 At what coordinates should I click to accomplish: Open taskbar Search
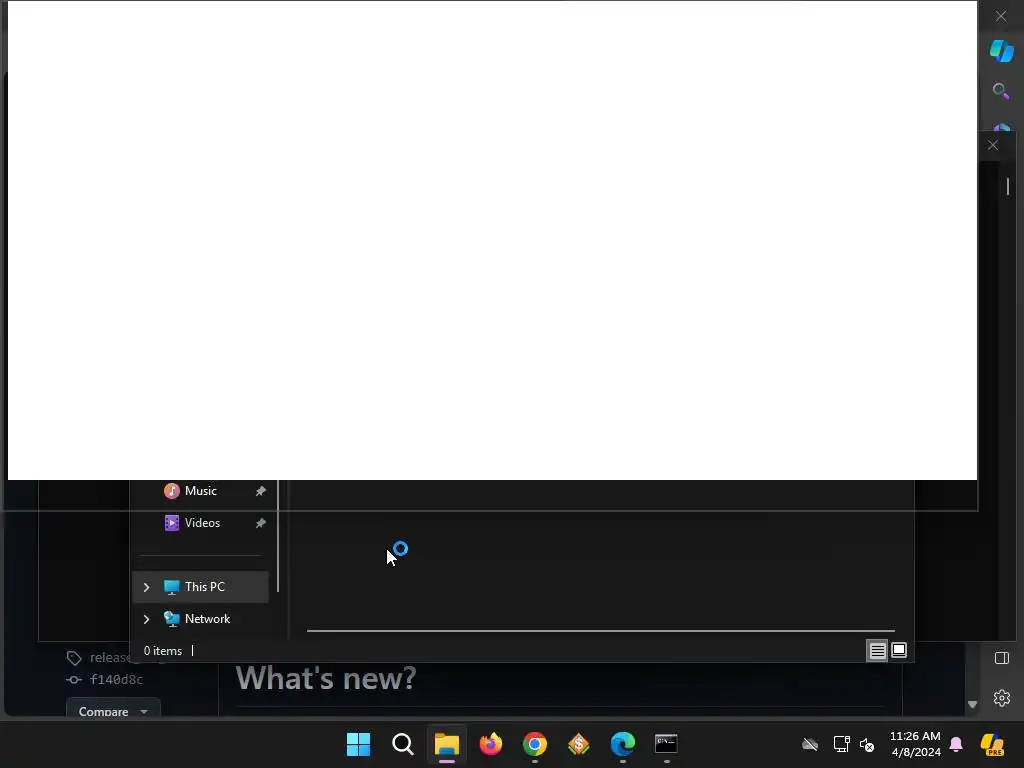pyautogui.click(x=402, y=744)
